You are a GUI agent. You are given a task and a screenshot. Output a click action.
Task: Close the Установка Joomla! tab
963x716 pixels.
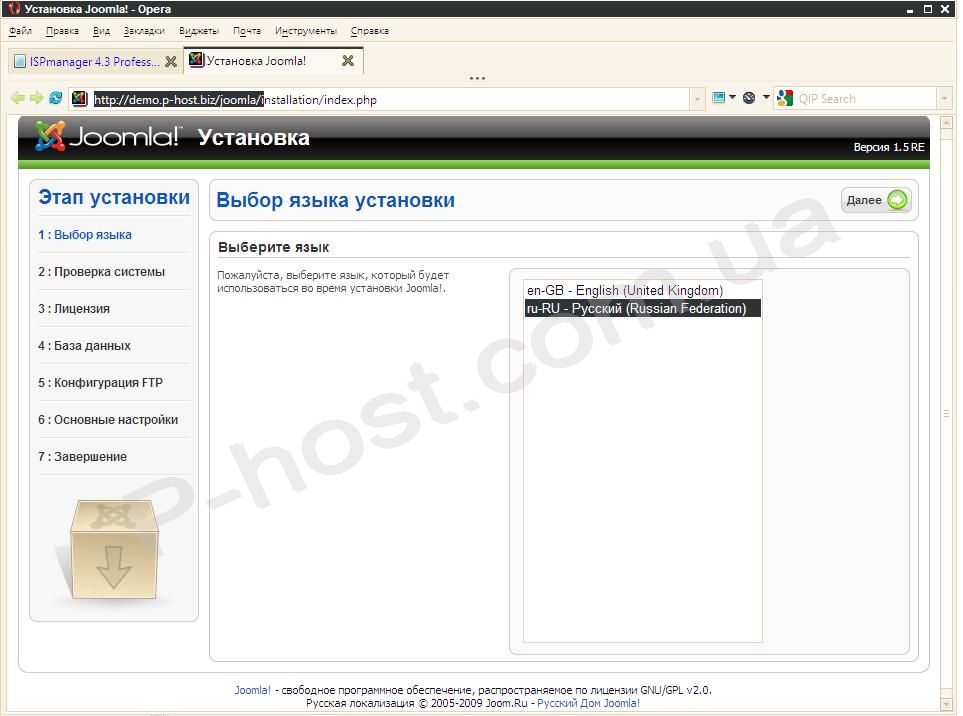(348, 61)
